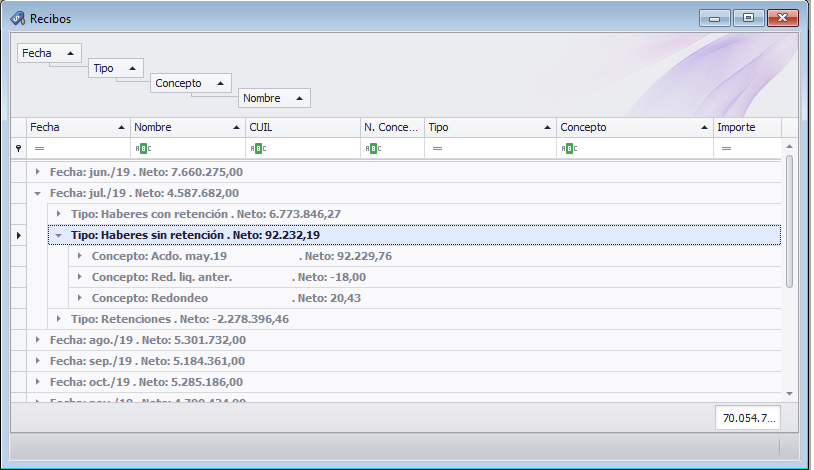Click the filter operator icon under Concepto
Screen dimensions: 814x470
pyautogui.click(x=568, y=148)
